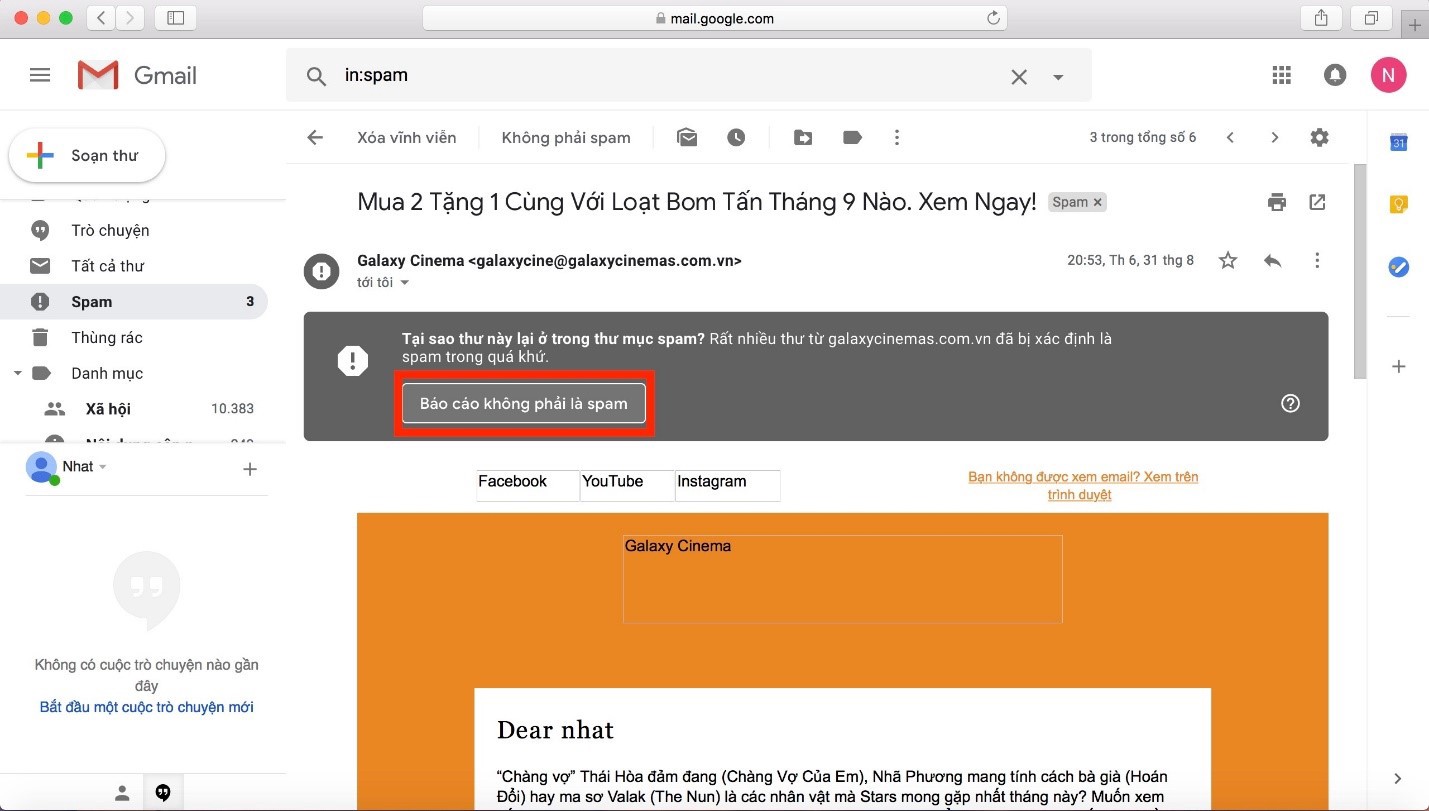Move email to folder icon
1429x811 pixels.
point(803,138)
